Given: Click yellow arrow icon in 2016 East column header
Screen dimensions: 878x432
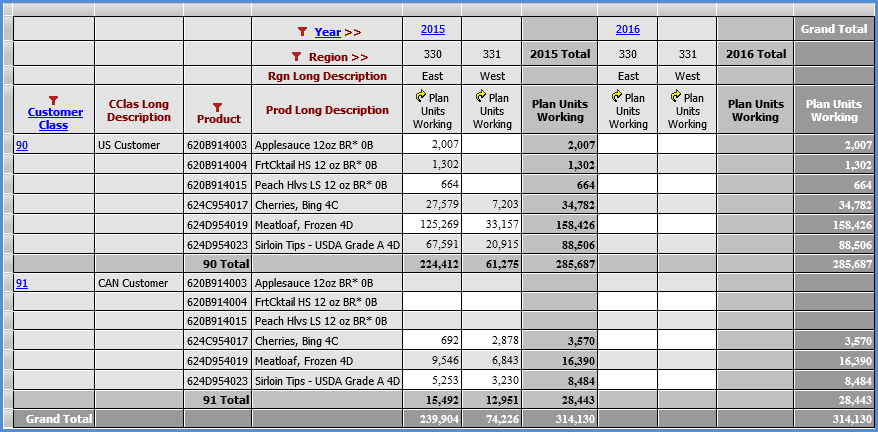Looking at the screenshot, I should 617,97.
